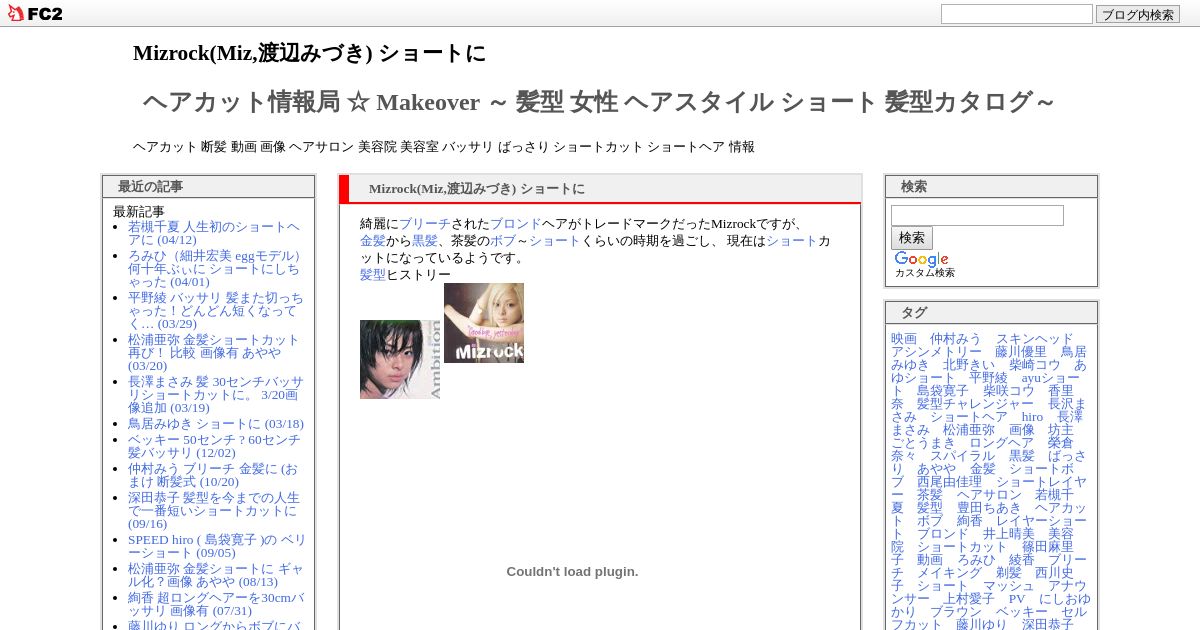Select the 茶髪 tag

930,495
